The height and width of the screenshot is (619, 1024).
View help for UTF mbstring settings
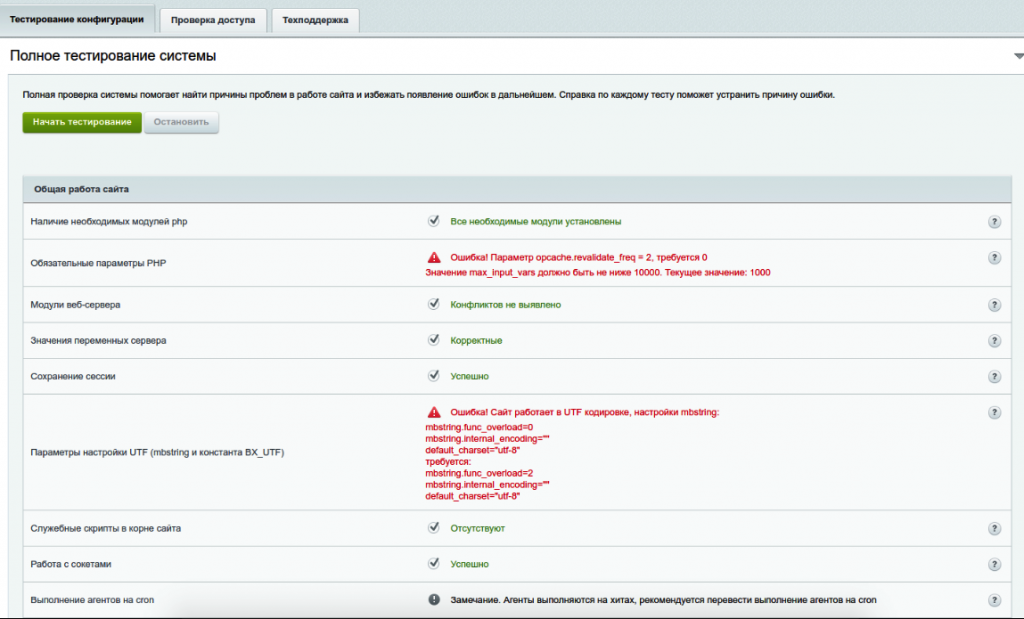[x=994, y=413]
